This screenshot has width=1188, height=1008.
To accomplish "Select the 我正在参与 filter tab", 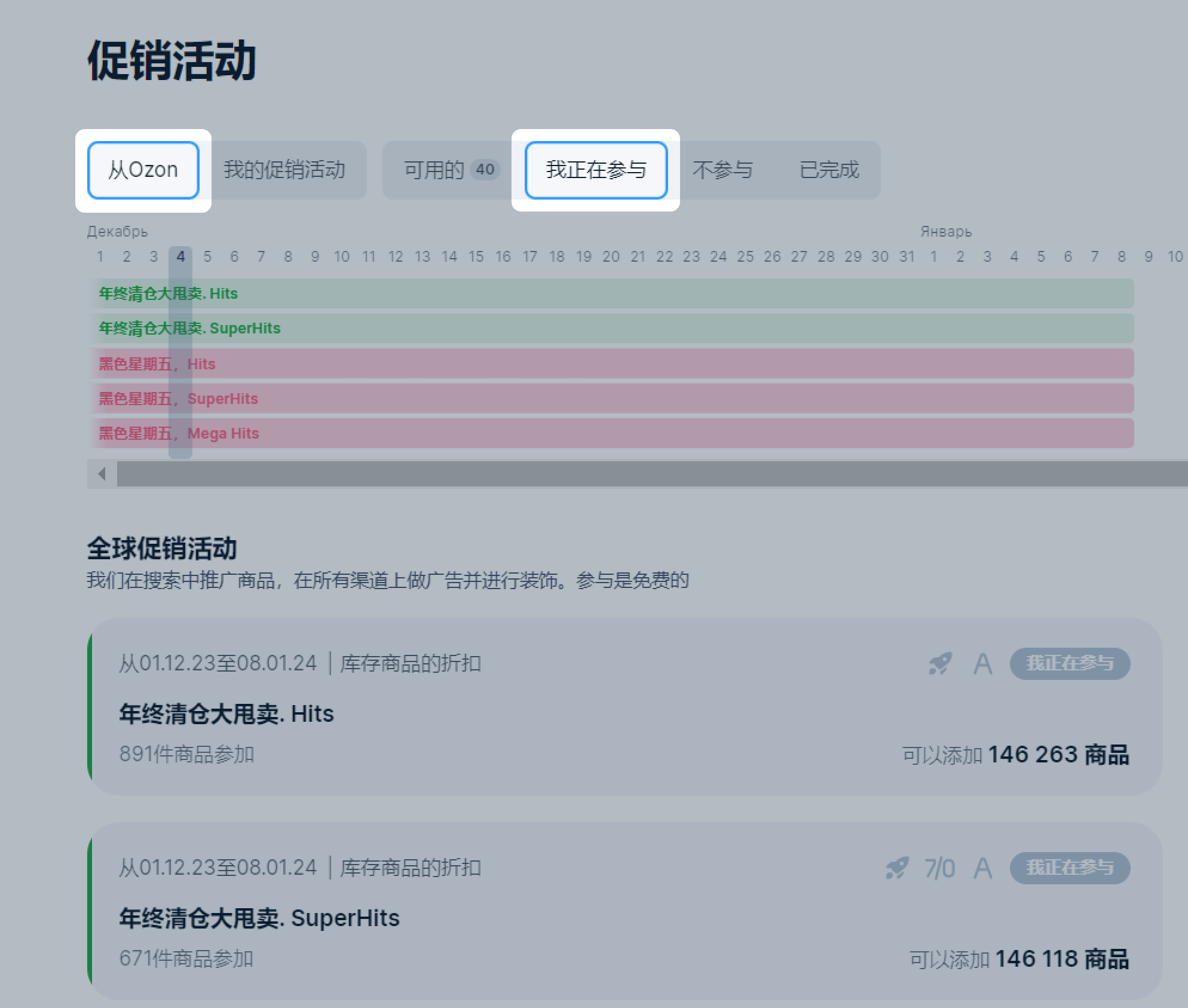I will [596, 170].
